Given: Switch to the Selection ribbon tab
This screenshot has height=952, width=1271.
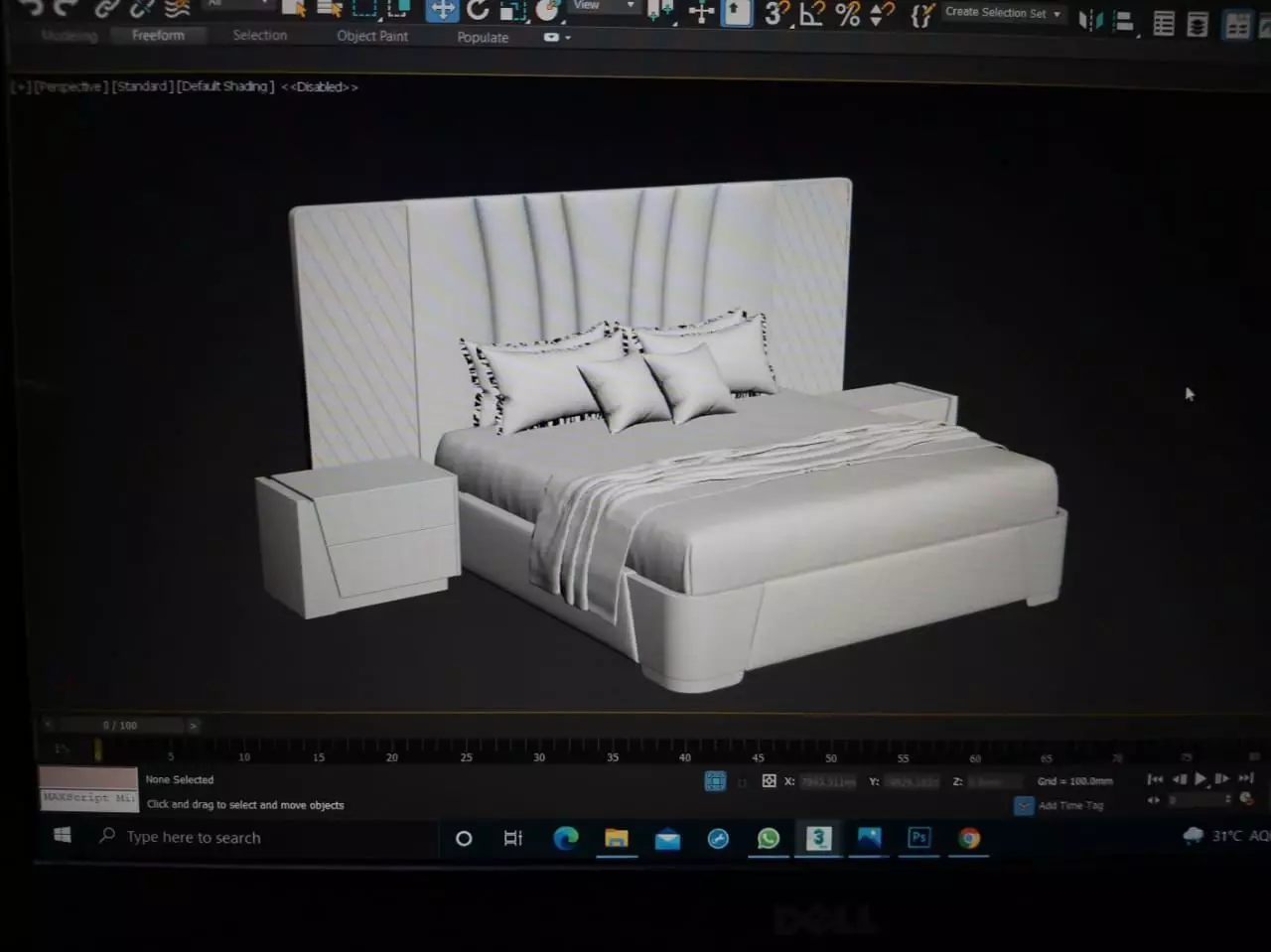Looking at the screenshot, I should (x=260, y=35).
